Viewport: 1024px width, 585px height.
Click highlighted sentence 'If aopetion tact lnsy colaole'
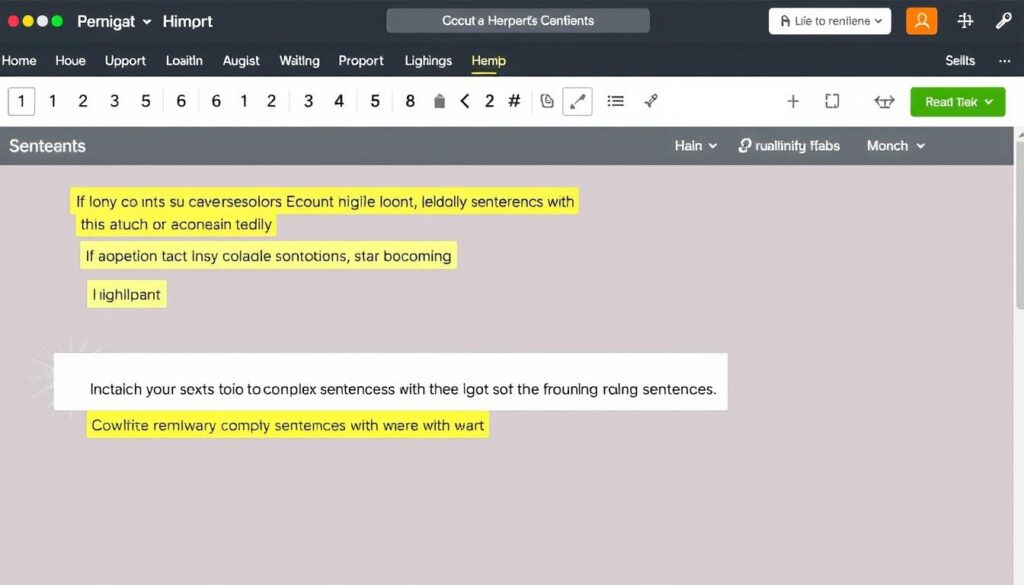click(268, 256)
